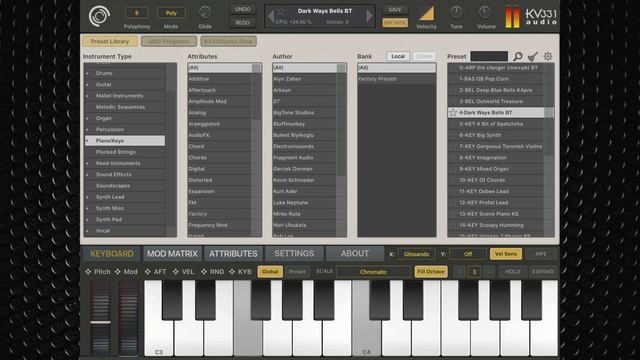The height and width of the screenshot is (360, 640).
Task: Toggle Fill Octave option
Action: pyautogui.click(x=431, y=271)
